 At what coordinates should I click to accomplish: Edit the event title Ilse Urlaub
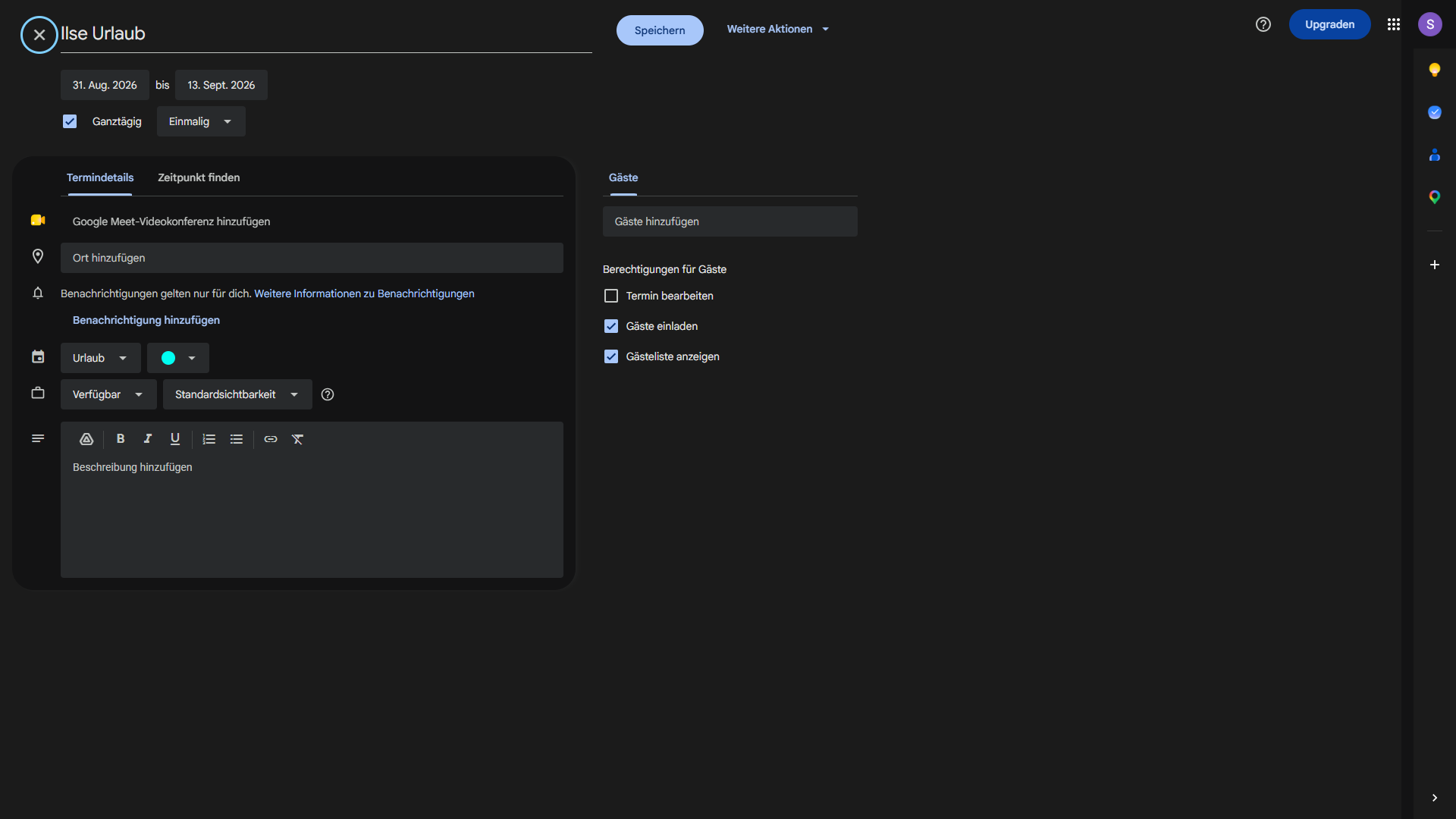326,33
